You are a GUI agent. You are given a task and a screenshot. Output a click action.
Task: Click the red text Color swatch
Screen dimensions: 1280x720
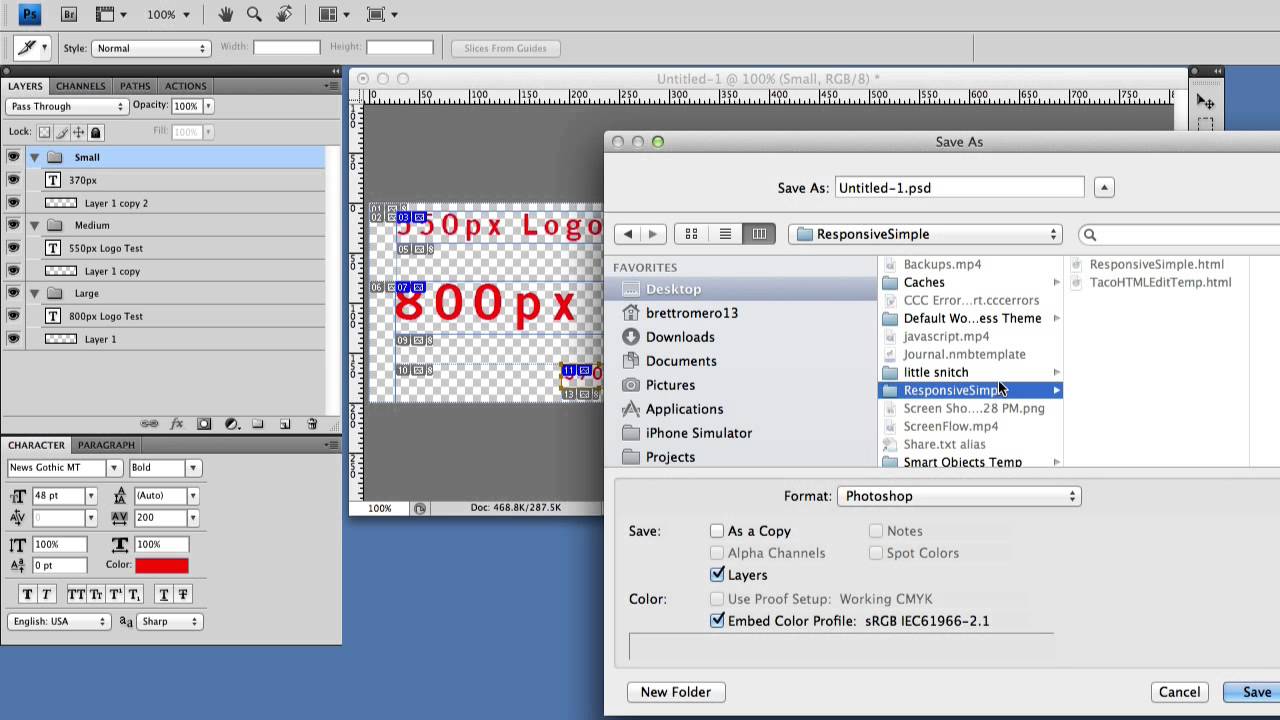(162, 565)
